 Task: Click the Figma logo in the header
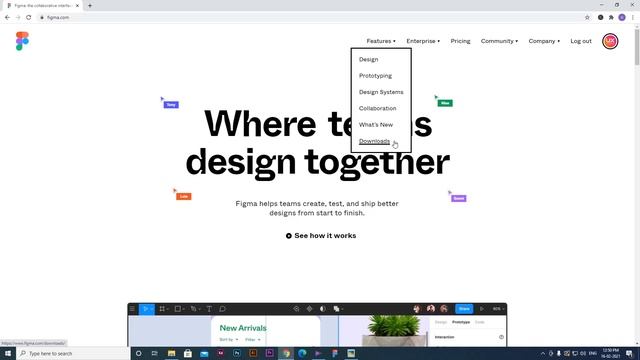tap(22, 41)
